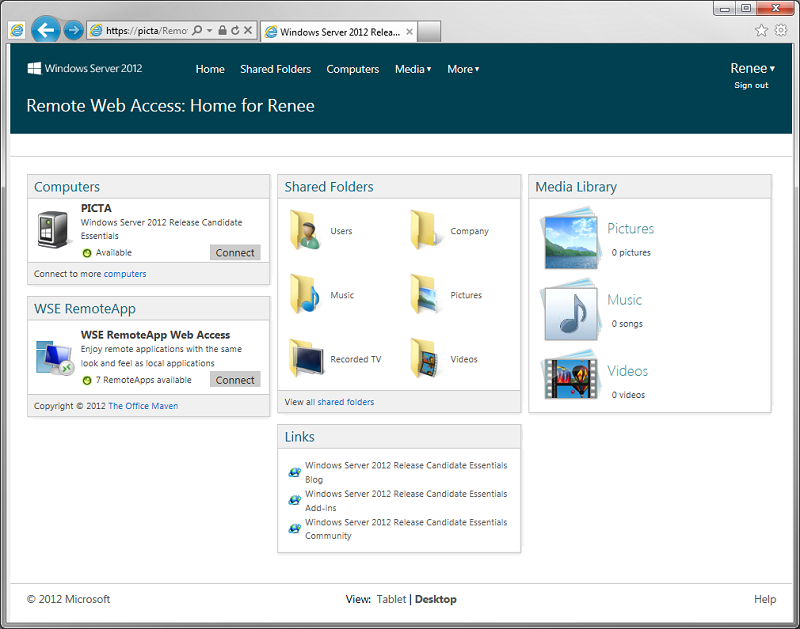Click the Media Library Music note thumbnail
800x629 pixels.
point(570,310)
